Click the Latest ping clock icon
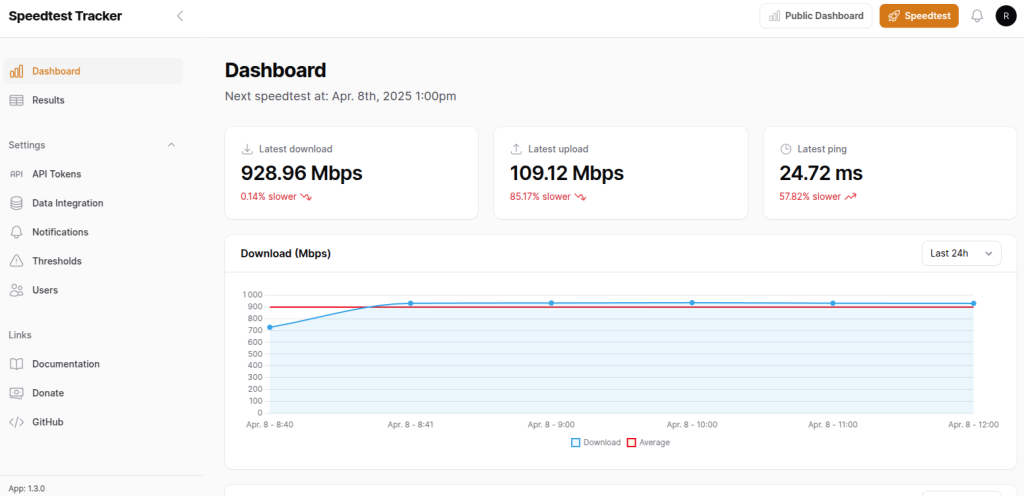 click(x=786, y=149)
